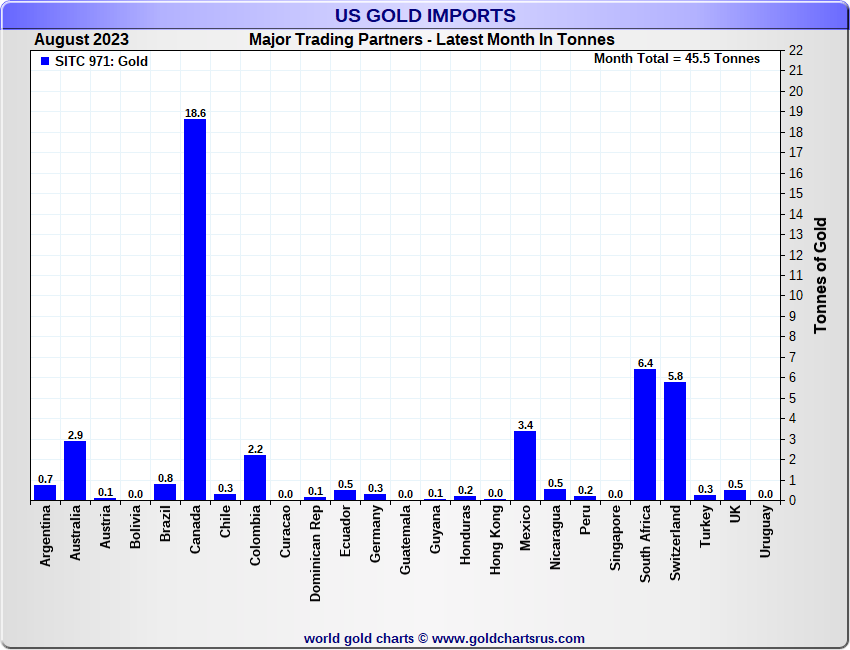Screen dimensions: 850x650
Task: Click the Chile axis label
Action: coord(225,522)
